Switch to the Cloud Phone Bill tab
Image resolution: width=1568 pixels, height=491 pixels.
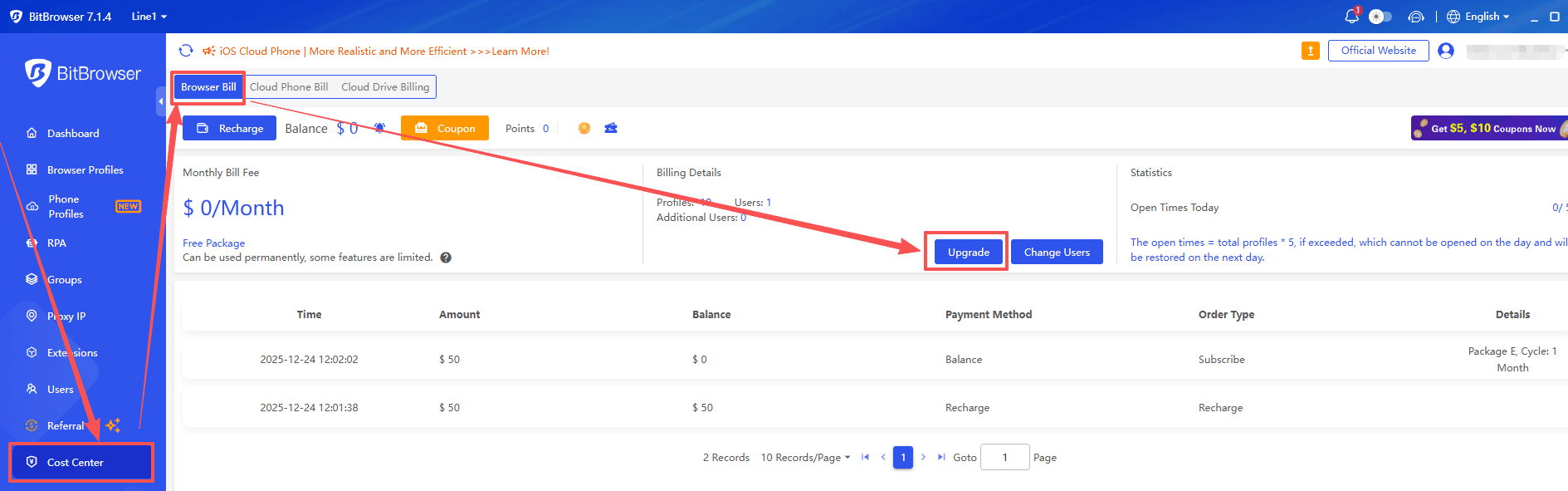(x=289, y=87)
